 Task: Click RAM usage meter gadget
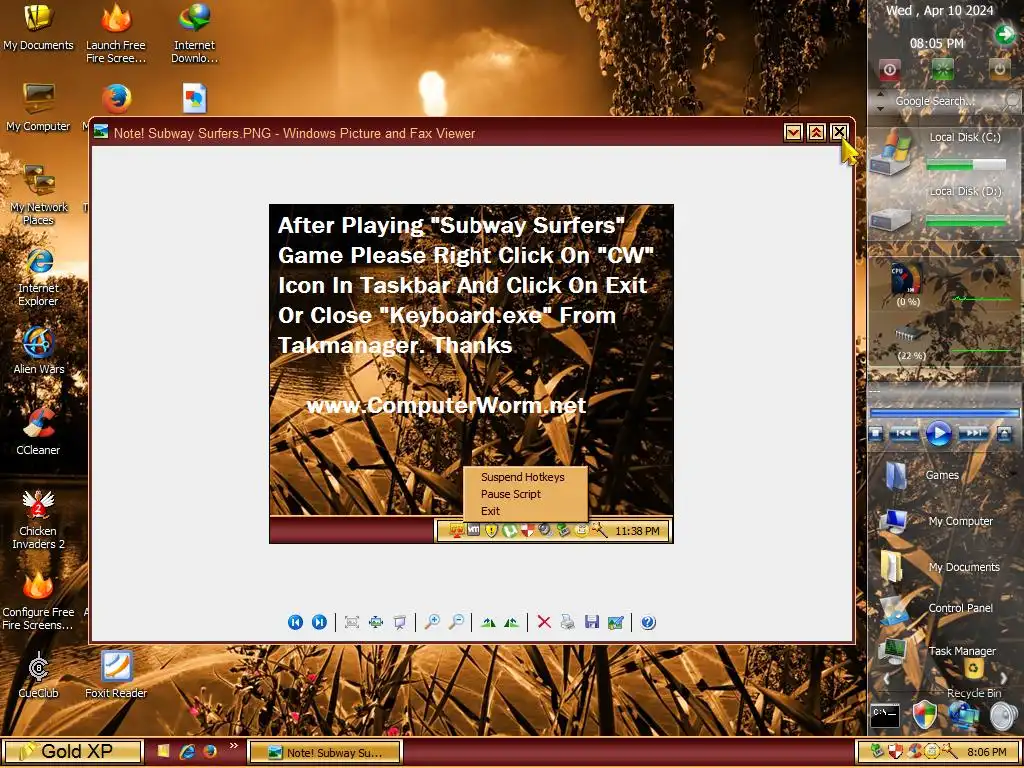tap(910, 342)
